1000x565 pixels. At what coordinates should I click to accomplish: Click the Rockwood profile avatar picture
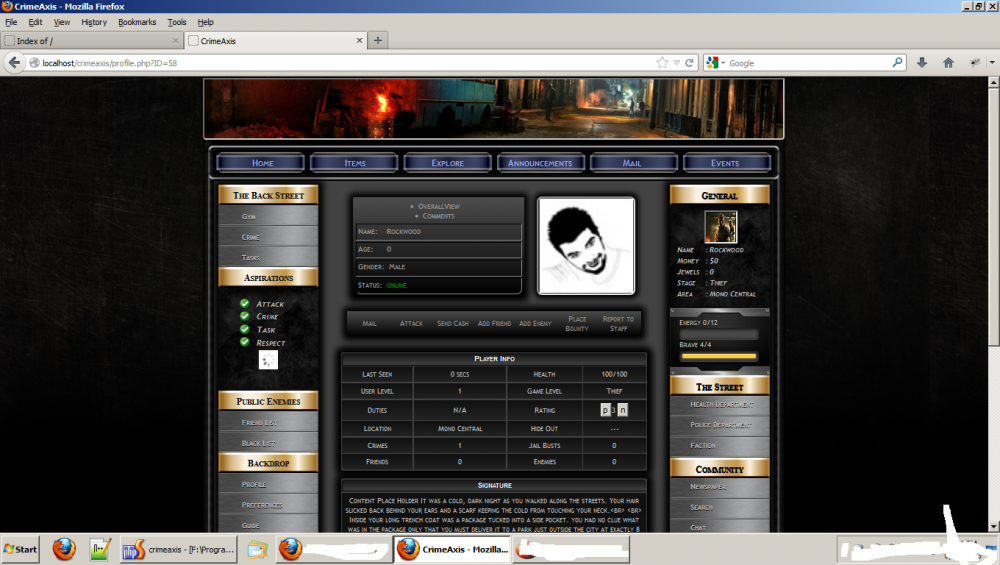(586, 246)
